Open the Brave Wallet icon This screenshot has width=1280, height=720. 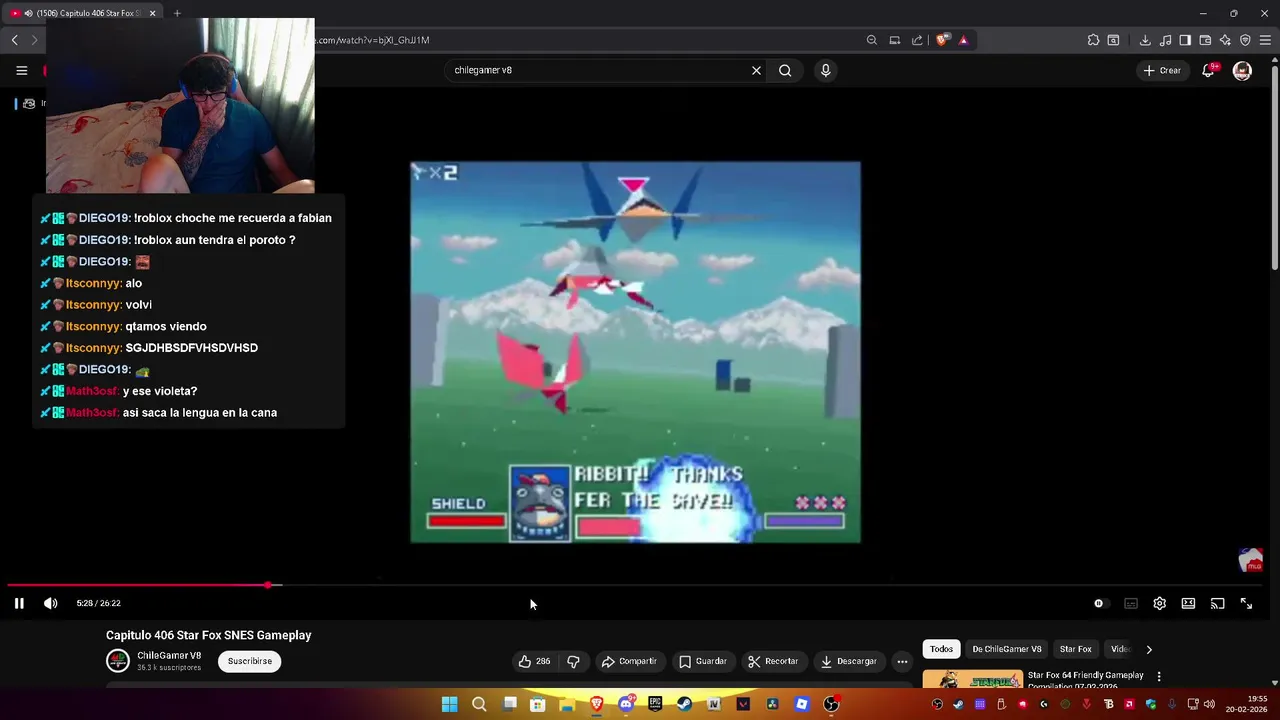click(x=1205, y=40)
